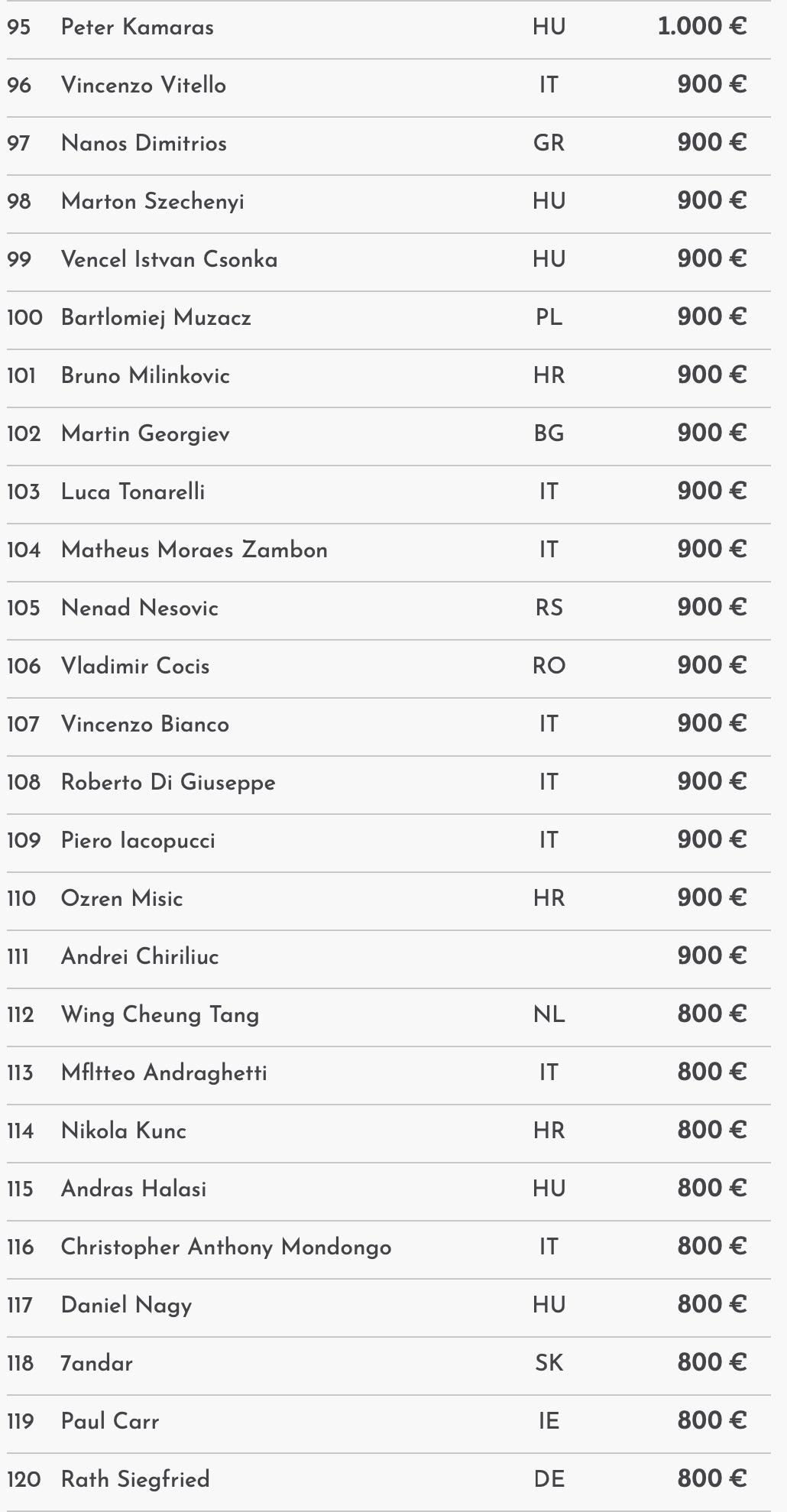Select Matheus Moraes Zambon name
Image resolution: width=787 pixels, height=1512 pixels.
pos(194,550)
